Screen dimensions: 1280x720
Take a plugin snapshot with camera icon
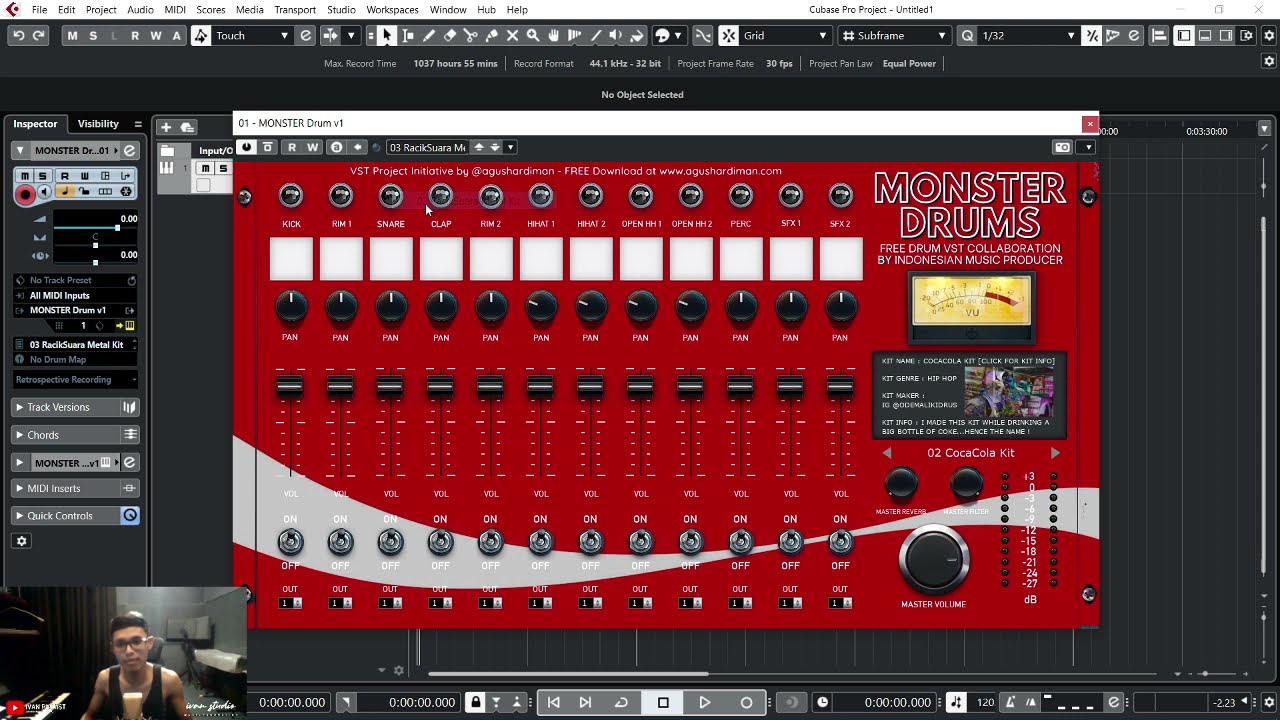click(1063, 148)
